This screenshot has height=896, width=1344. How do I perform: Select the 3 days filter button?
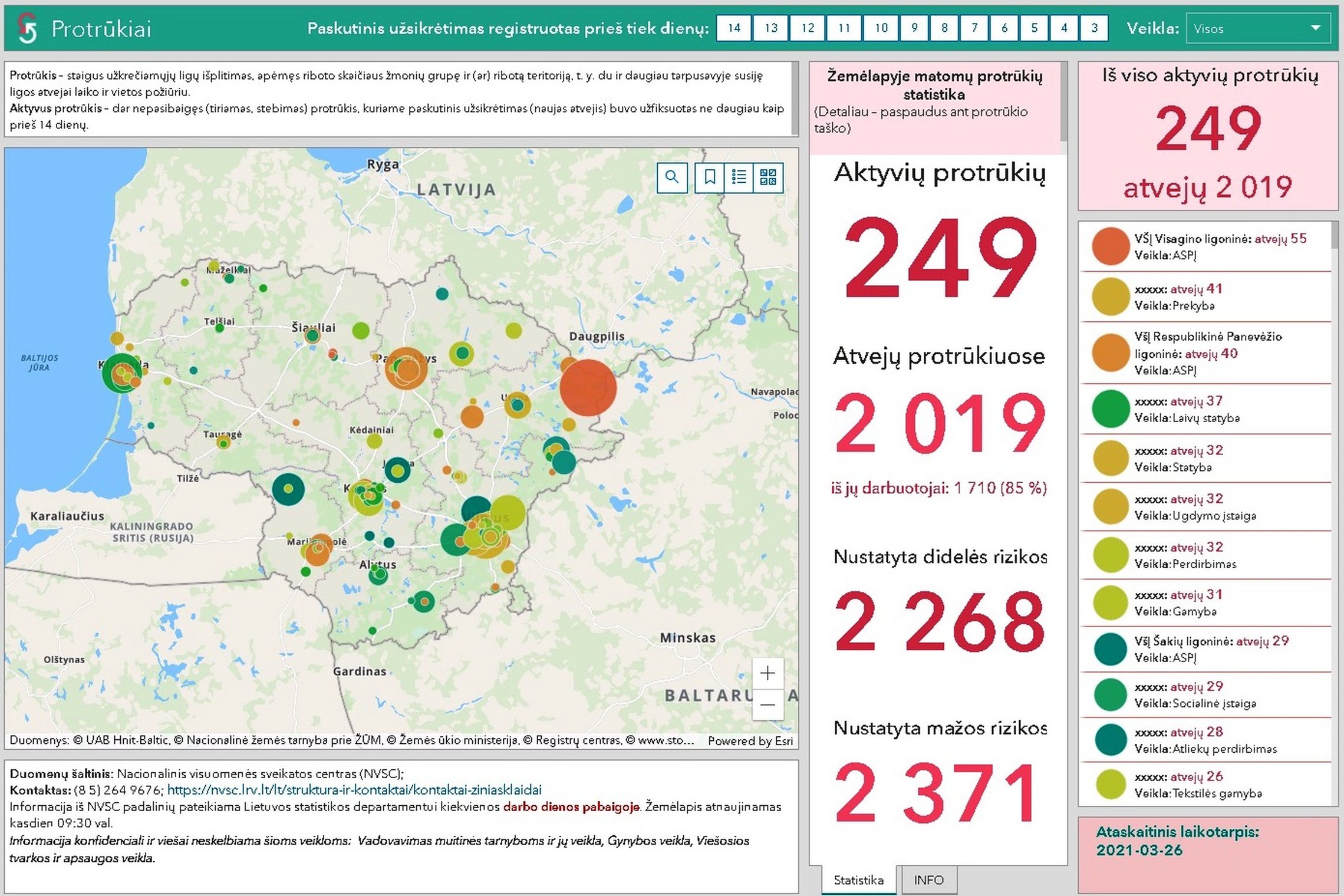(1094, 28)
